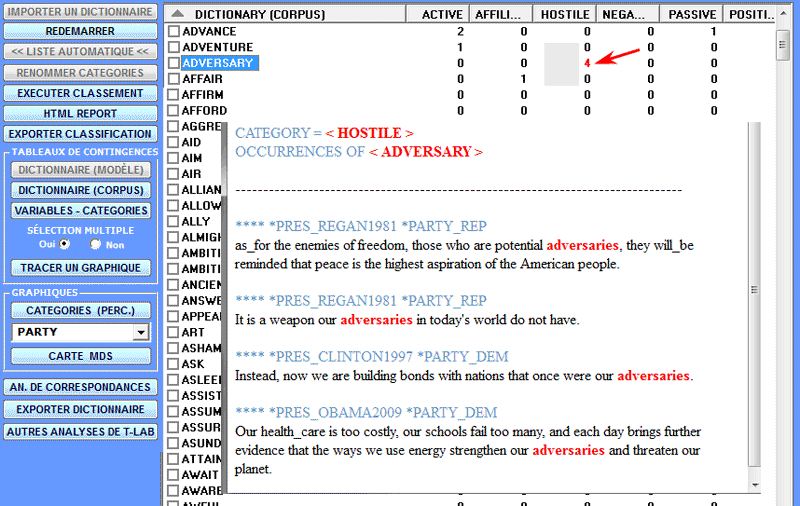Open VARIABLES - CATEGORIES table
This screenshot has width=800, height=506.
pyautogui.click(x=81, y=210)
